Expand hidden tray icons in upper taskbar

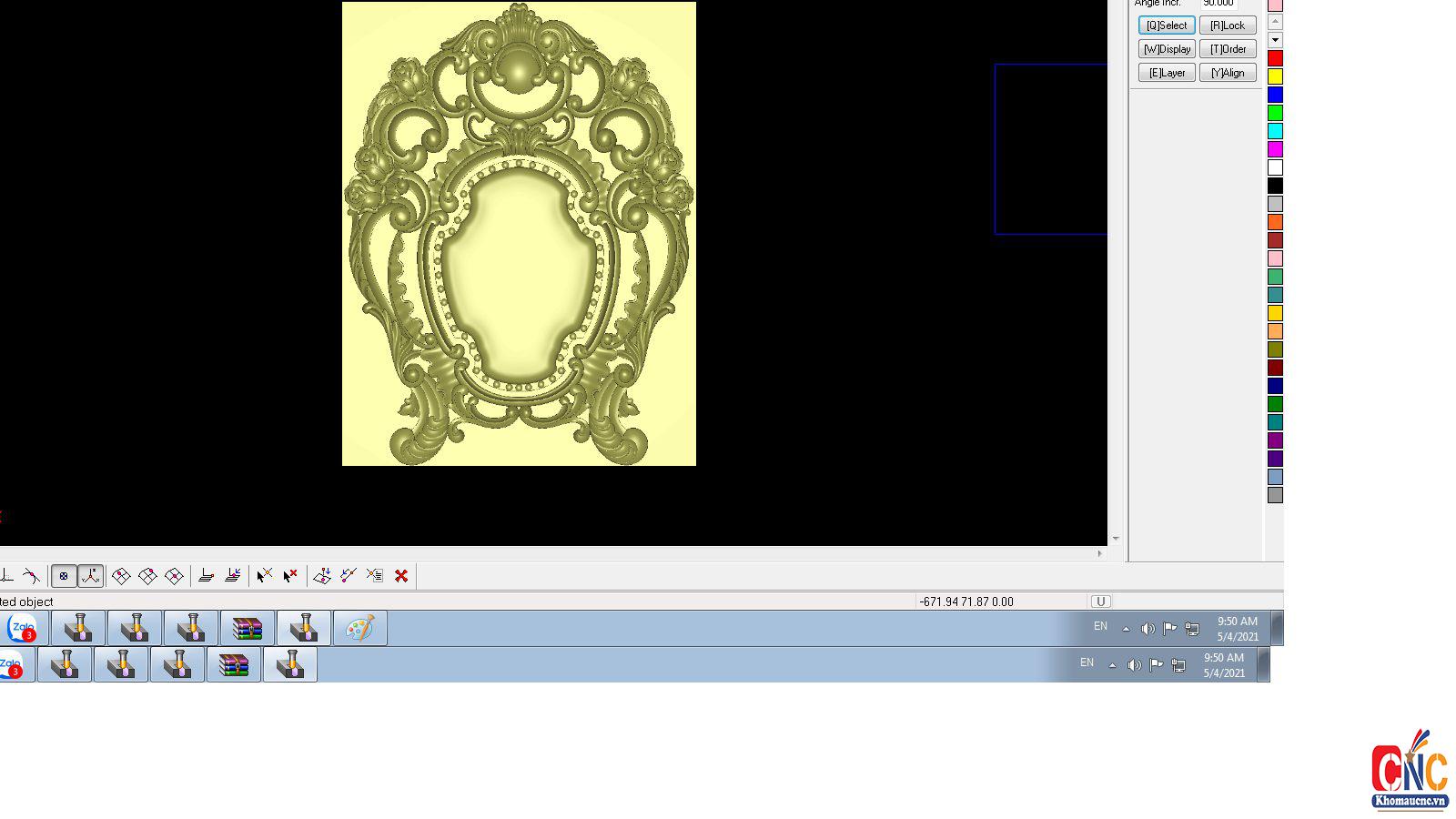pyautogui.click(x=1126, y=629)
